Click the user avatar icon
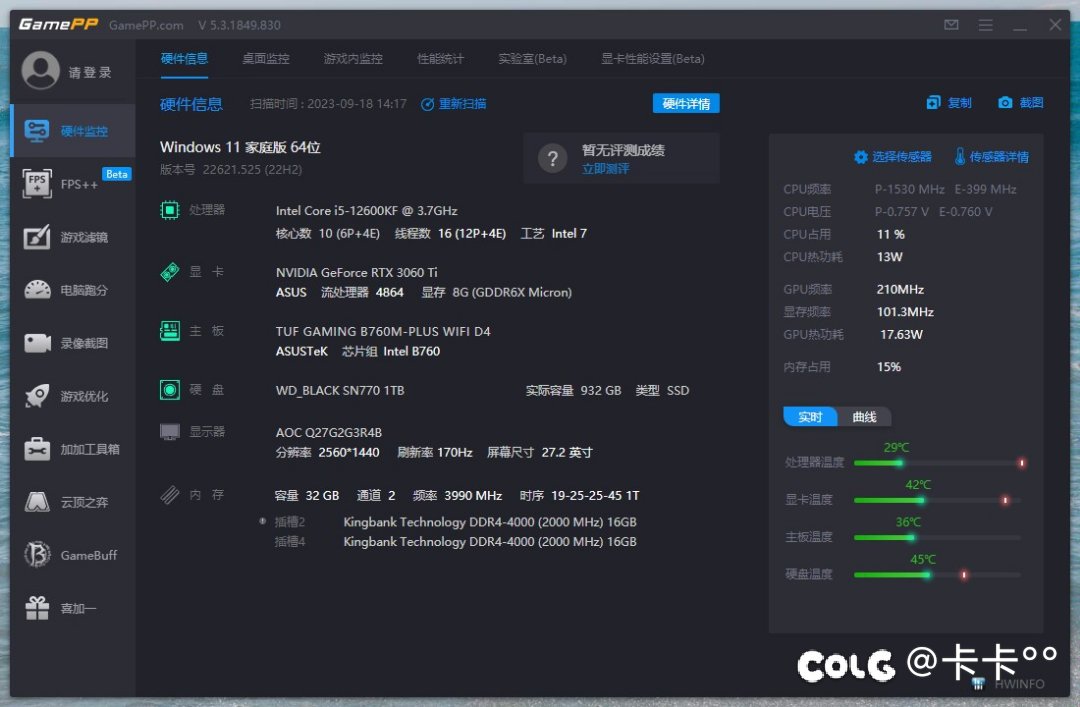Viewport: 1080px width, 707px height. click(40, 71)
